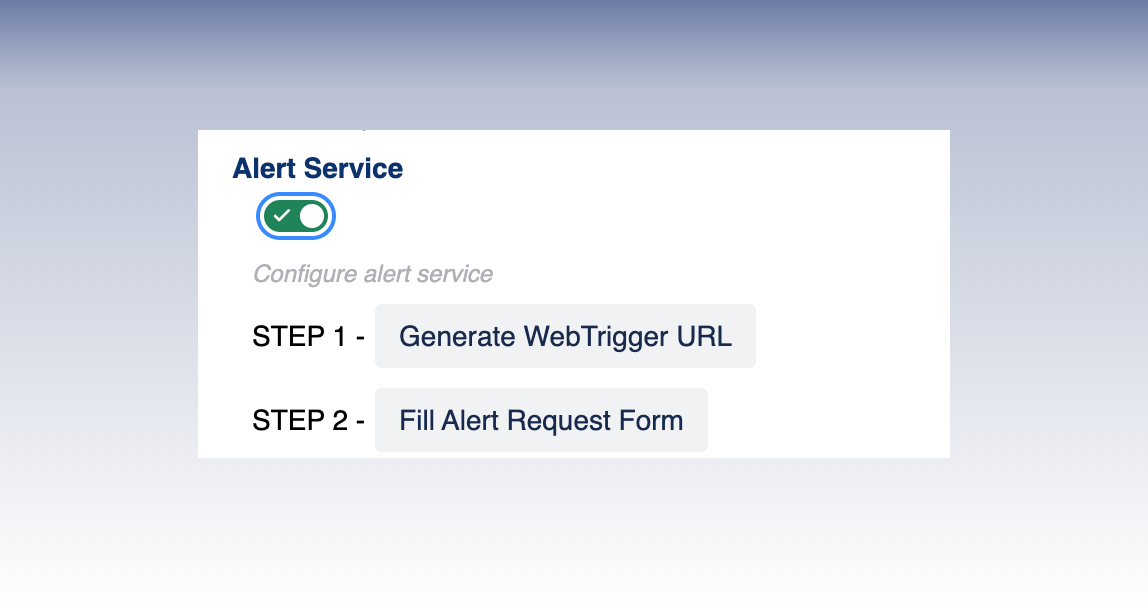Click the Alert Service heading
The image size is (1148, 612).
[x=318, y=168]
